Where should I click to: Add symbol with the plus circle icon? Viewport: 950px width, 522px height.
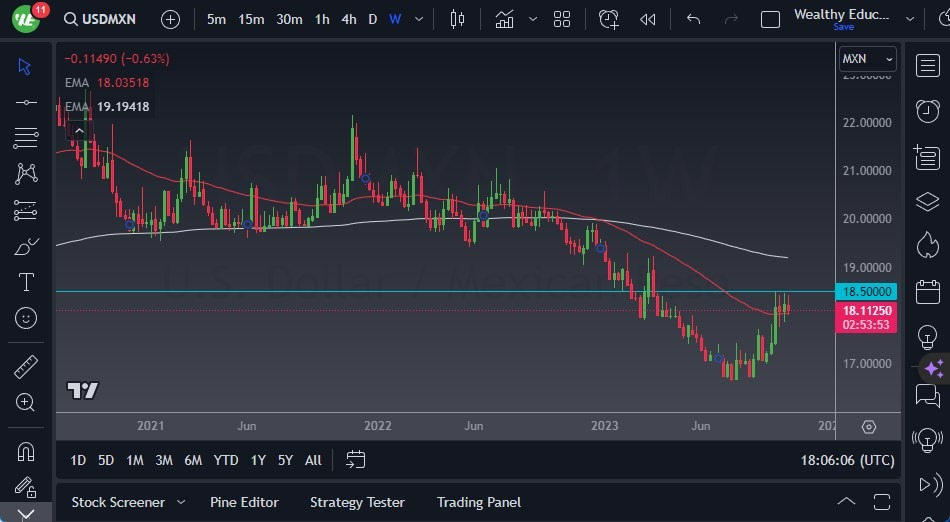pyautogui.click(x=170, y=19)
